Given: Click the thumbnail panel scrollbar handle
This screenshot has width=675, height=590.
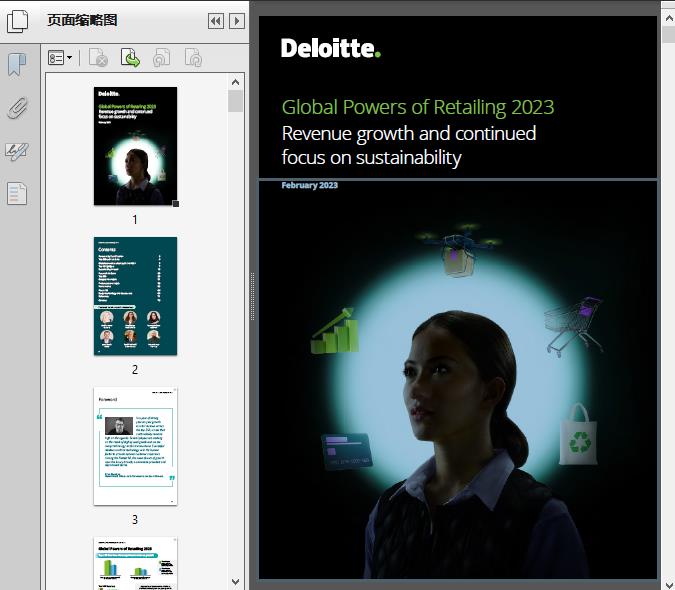Looking at the screenshot, I should click(x=235, y=101).
